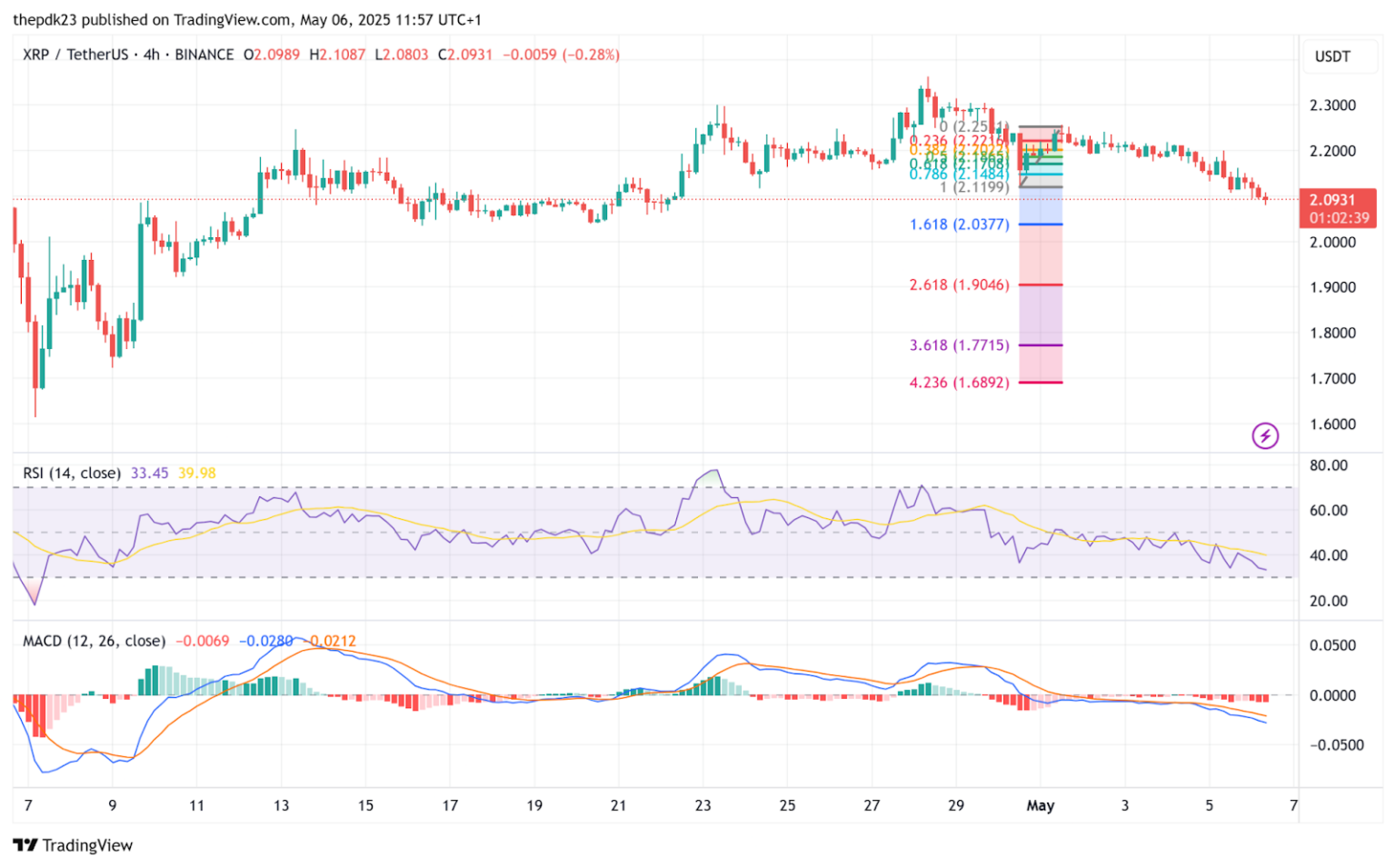Click the 23 date label on time axis

(x=703, y=805)
